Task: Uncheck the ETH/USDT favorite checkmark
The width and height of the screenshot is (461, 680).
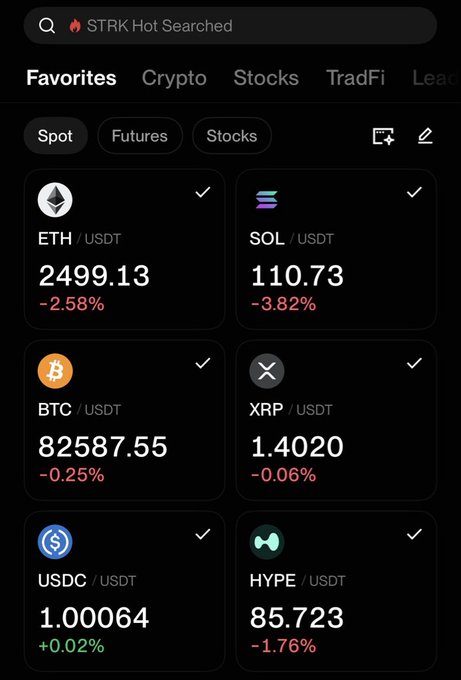Action: click(203, 192)
